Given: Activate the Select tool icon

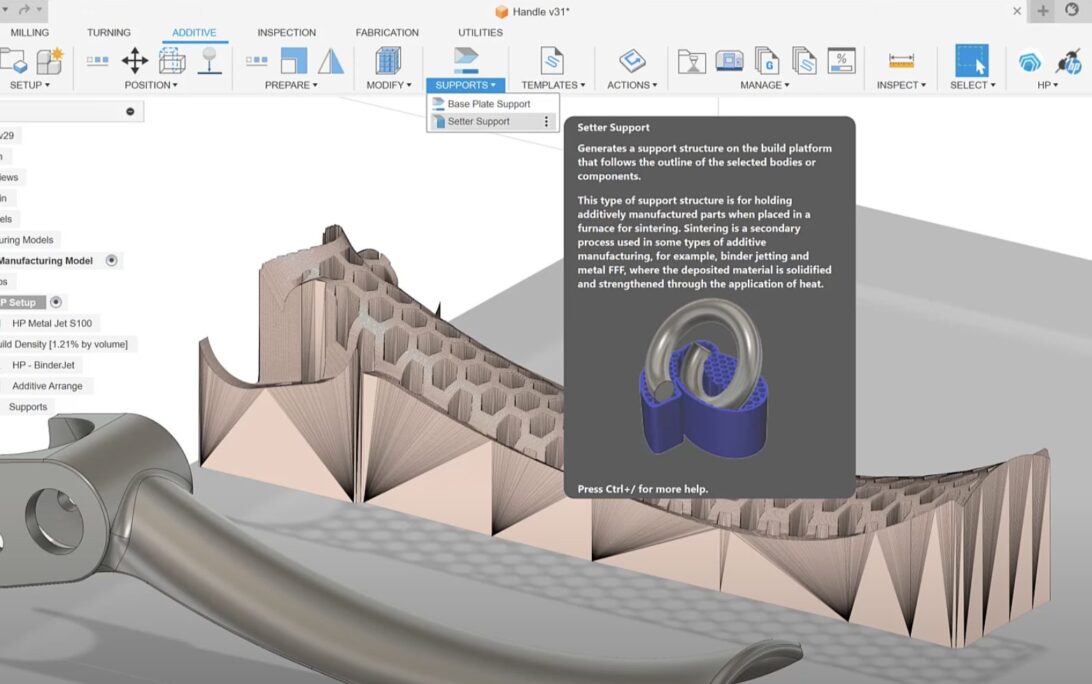Looking at the screenshot, I should pos(971,61).
